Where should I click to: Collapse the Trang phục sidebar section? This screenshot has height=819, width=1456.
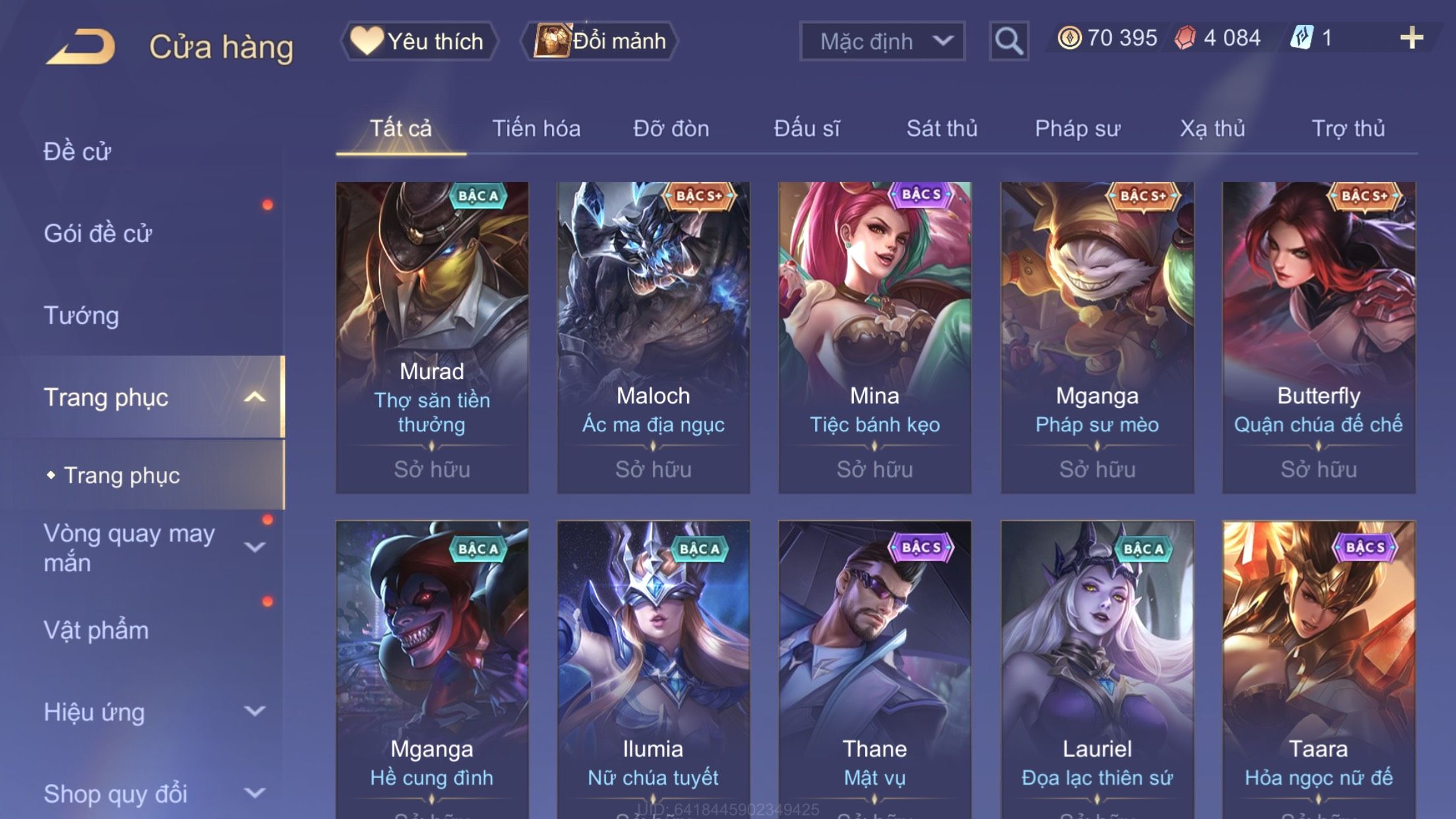[255, 397]
